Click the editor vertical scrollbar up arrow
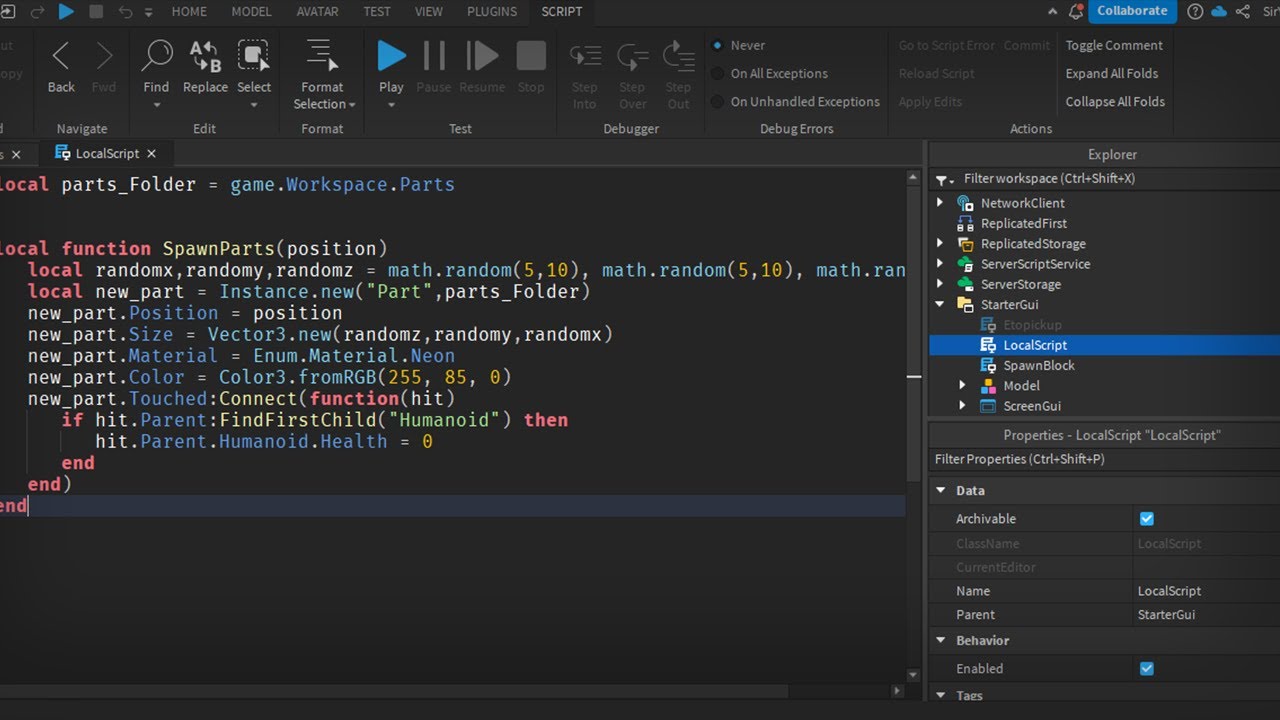Image resolution: width=1280 pixels, height=720 pixels. coord(913,177)
